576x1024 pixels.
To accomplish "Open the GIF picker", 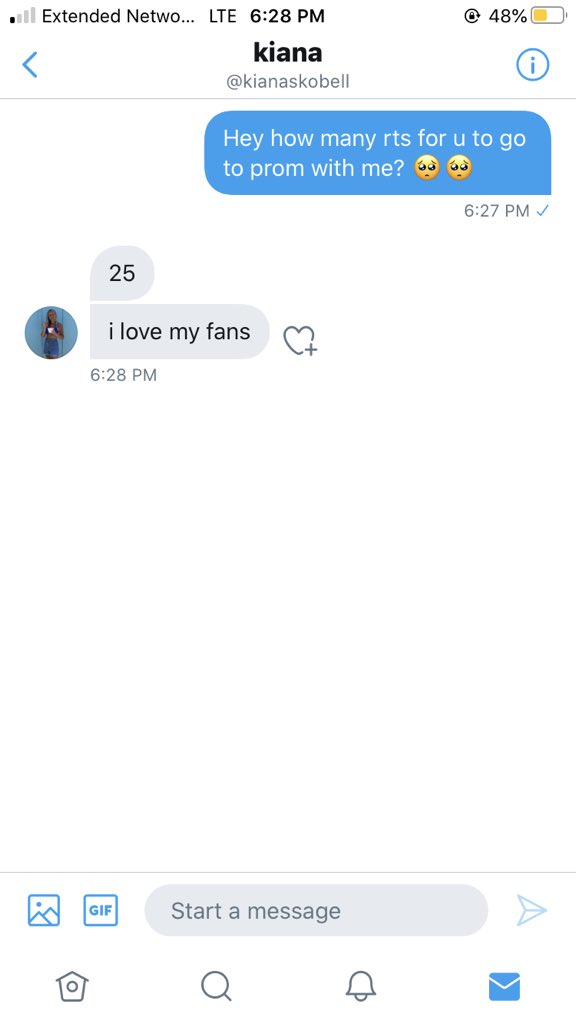I will coord(101,910).
